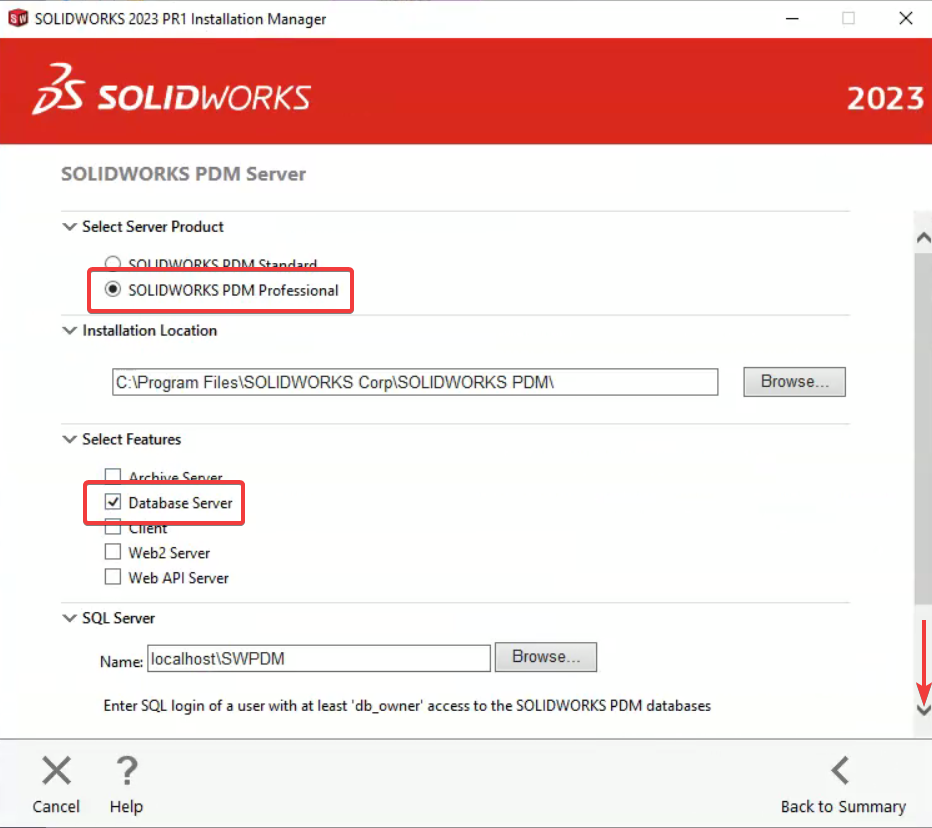Screen dimensions: 932x828
Task: Open Help via the question mark icon
Action: coord(126,770)
